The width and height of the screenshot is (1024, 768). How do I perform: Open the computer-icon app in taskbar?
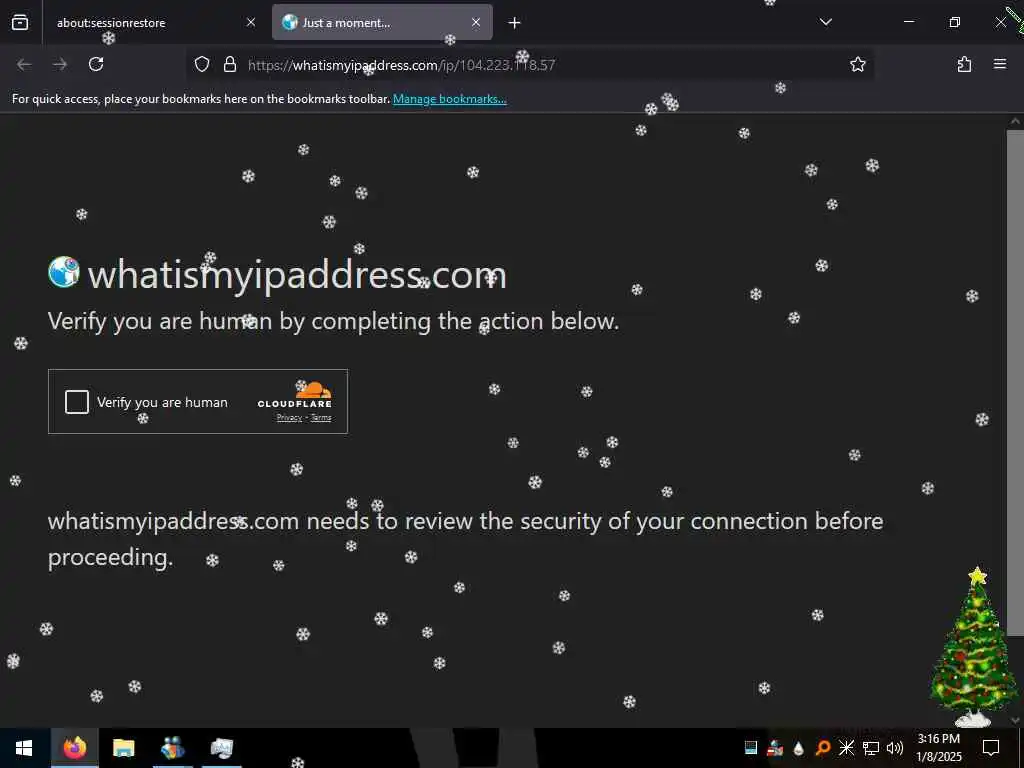[221, 748]
